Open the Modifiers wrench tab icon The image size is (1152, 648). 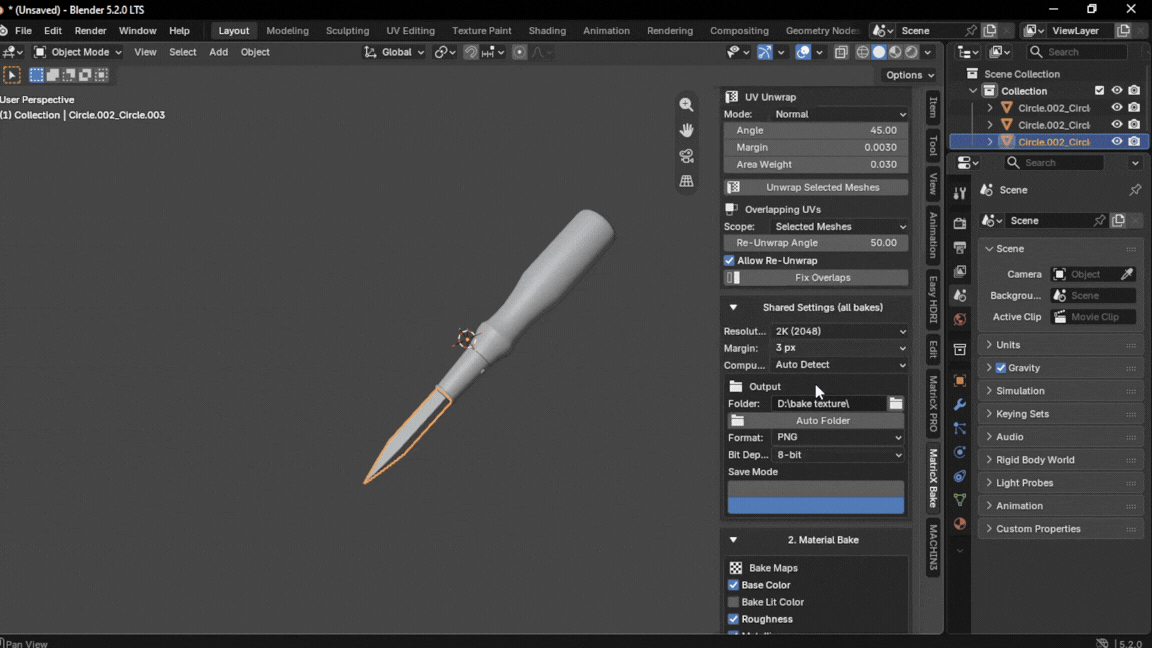[x=960, y=404]
